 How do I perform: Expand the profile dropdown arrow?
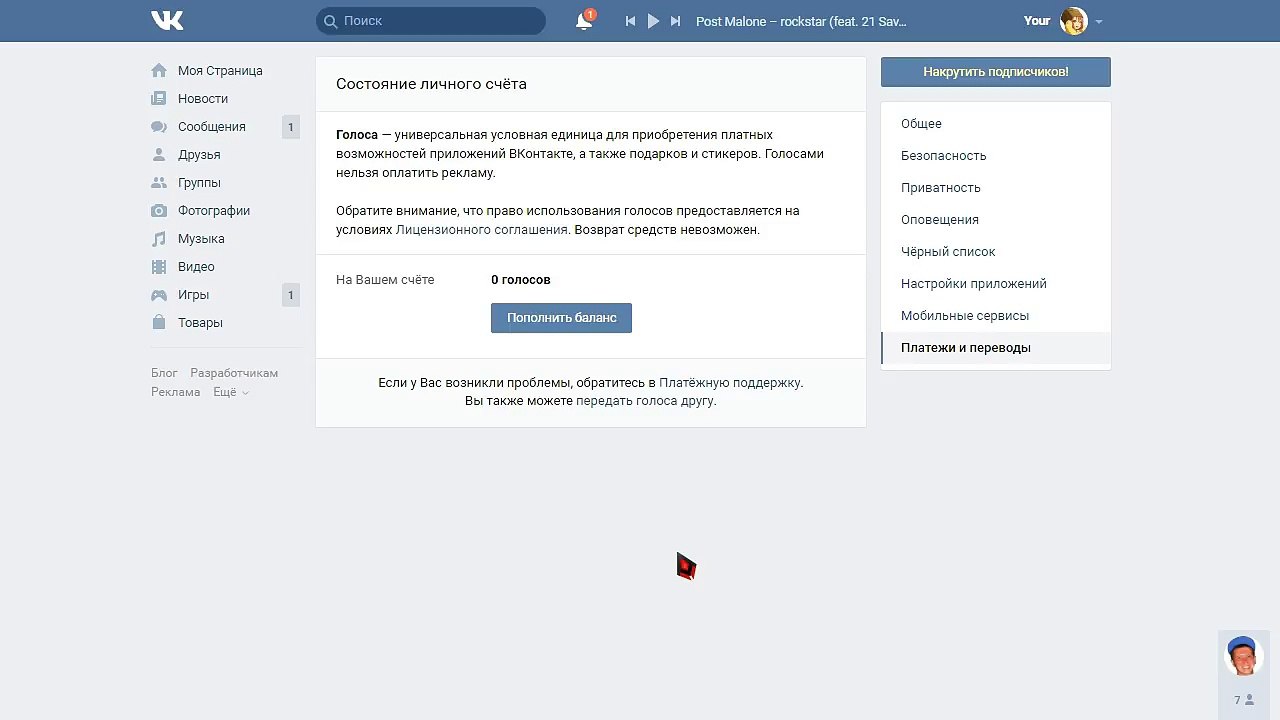tap(1099, 22)
